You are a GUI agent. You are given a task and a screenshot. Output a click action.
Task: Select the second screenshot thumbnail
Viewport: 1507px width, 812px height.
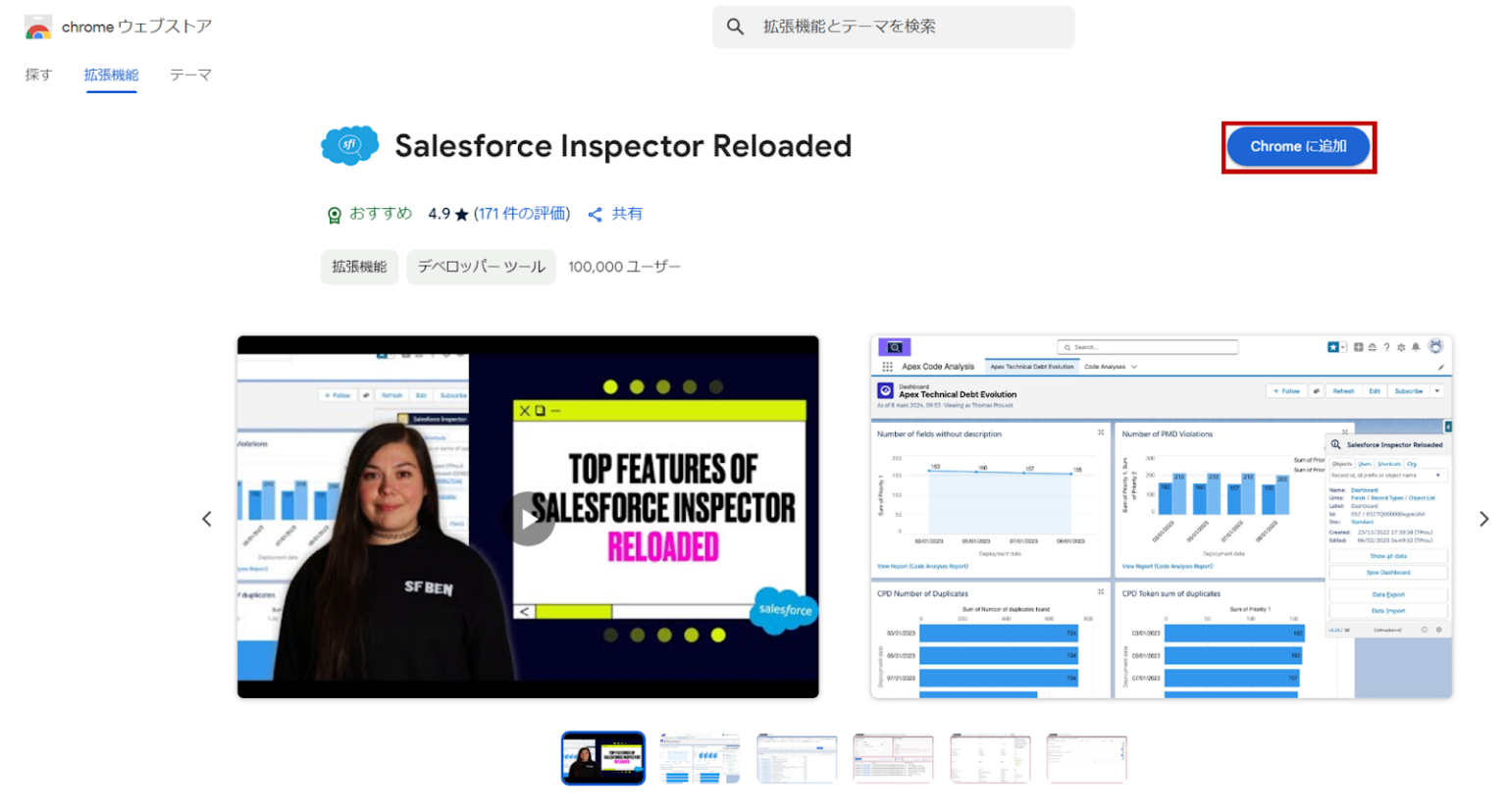click(x=700, y=758)
